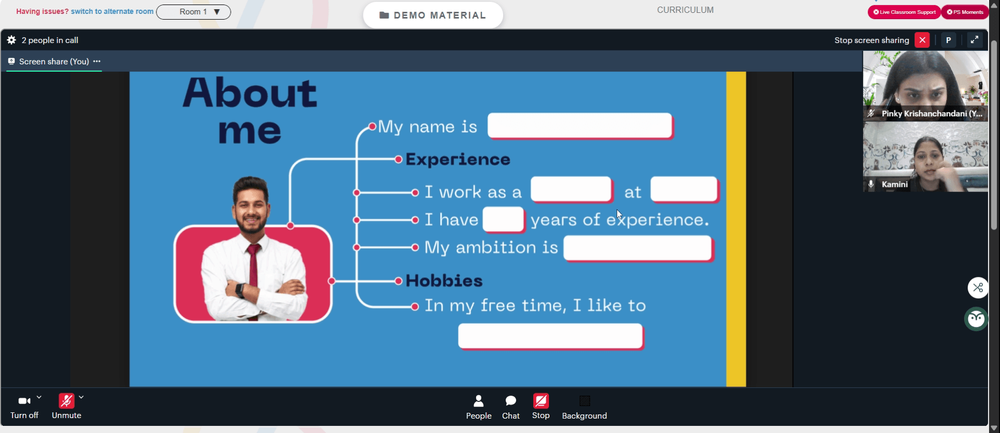The width and height of the screenshot is (1000, 433).
Task: Open the Room 1 dropdown
Action: [193, 11]
